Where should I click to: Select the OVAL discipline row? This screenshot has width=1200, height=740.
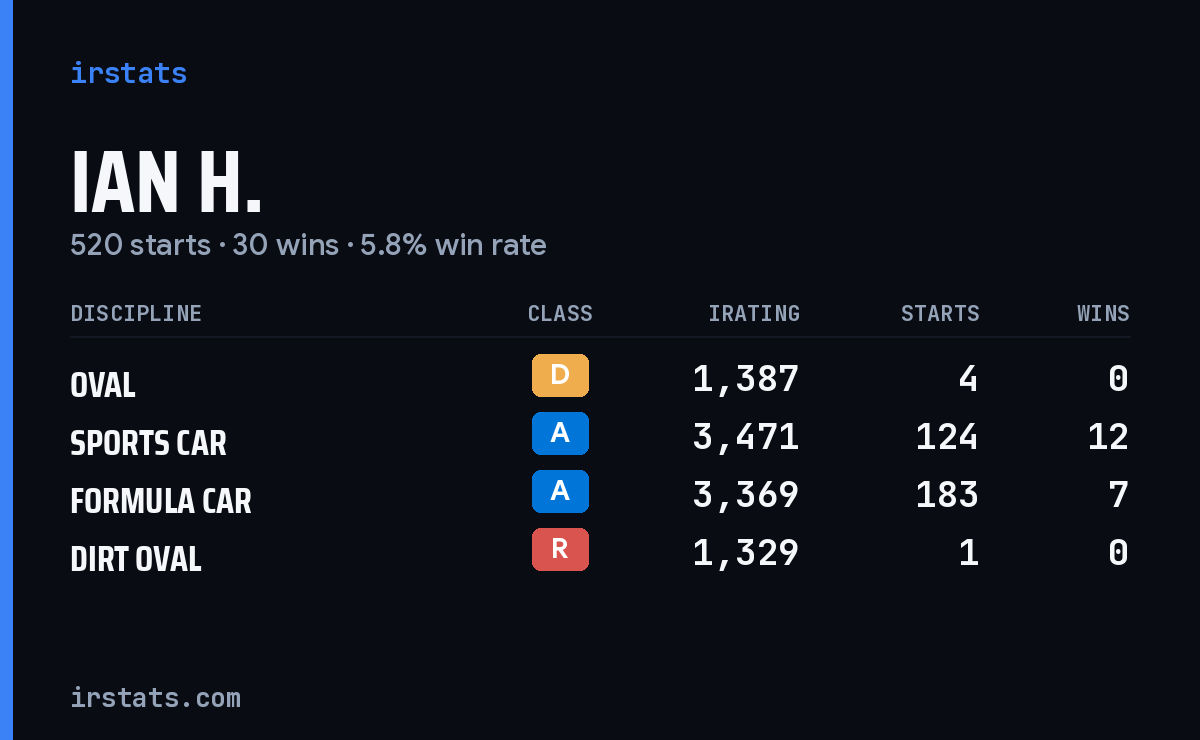coord(600,379)
